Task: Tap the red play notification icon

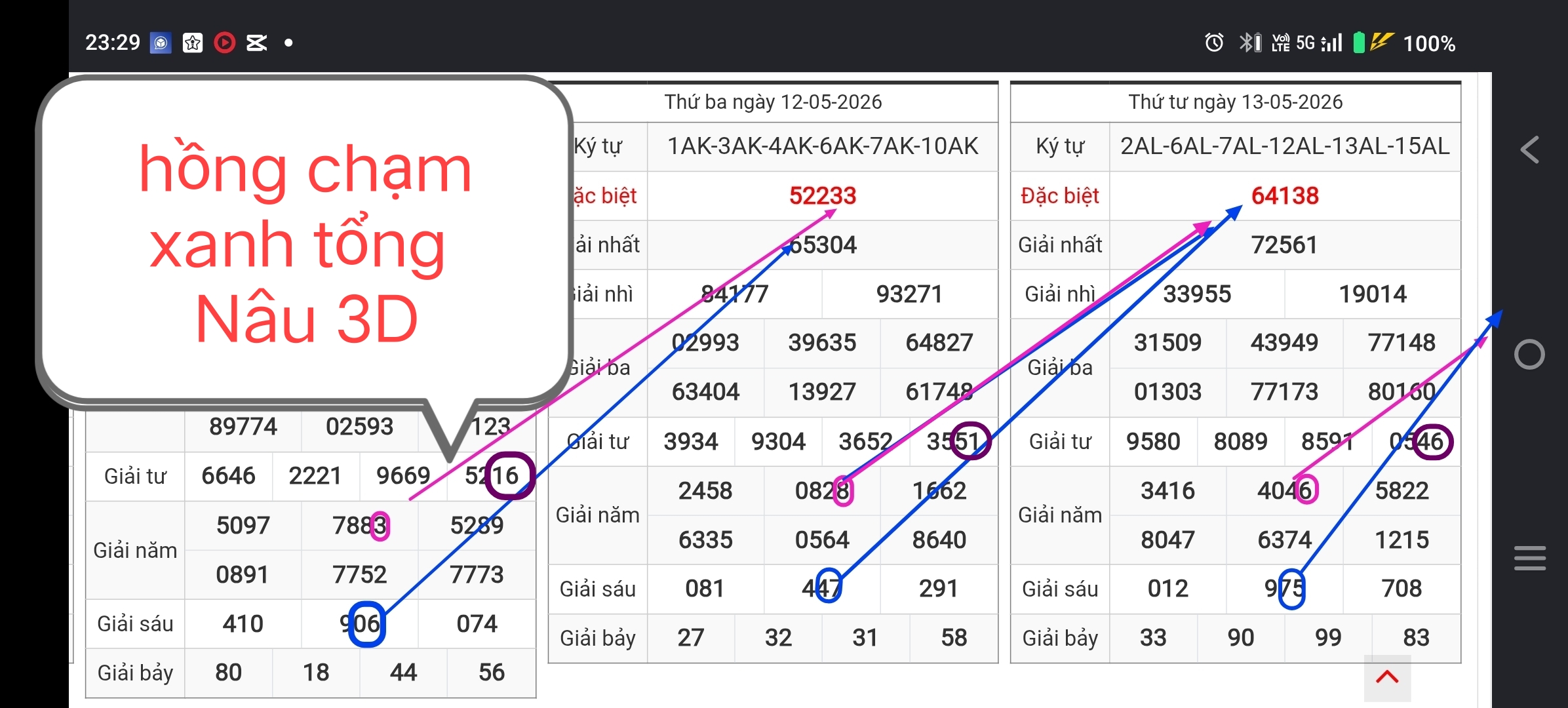Action: (x=224, y=43)
